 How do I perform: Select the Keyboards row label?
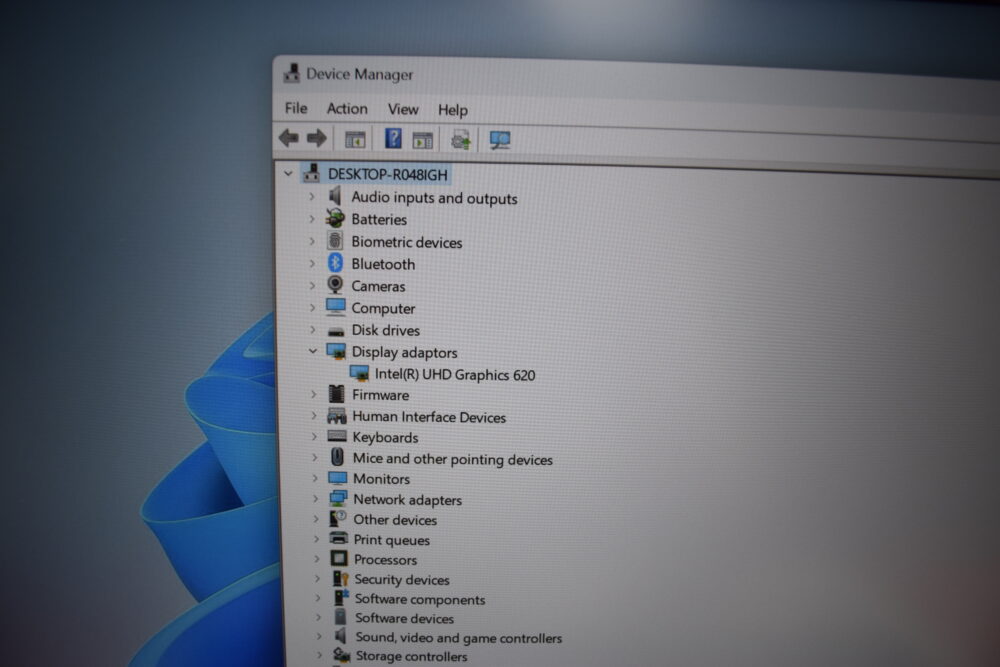pos(385,437)
